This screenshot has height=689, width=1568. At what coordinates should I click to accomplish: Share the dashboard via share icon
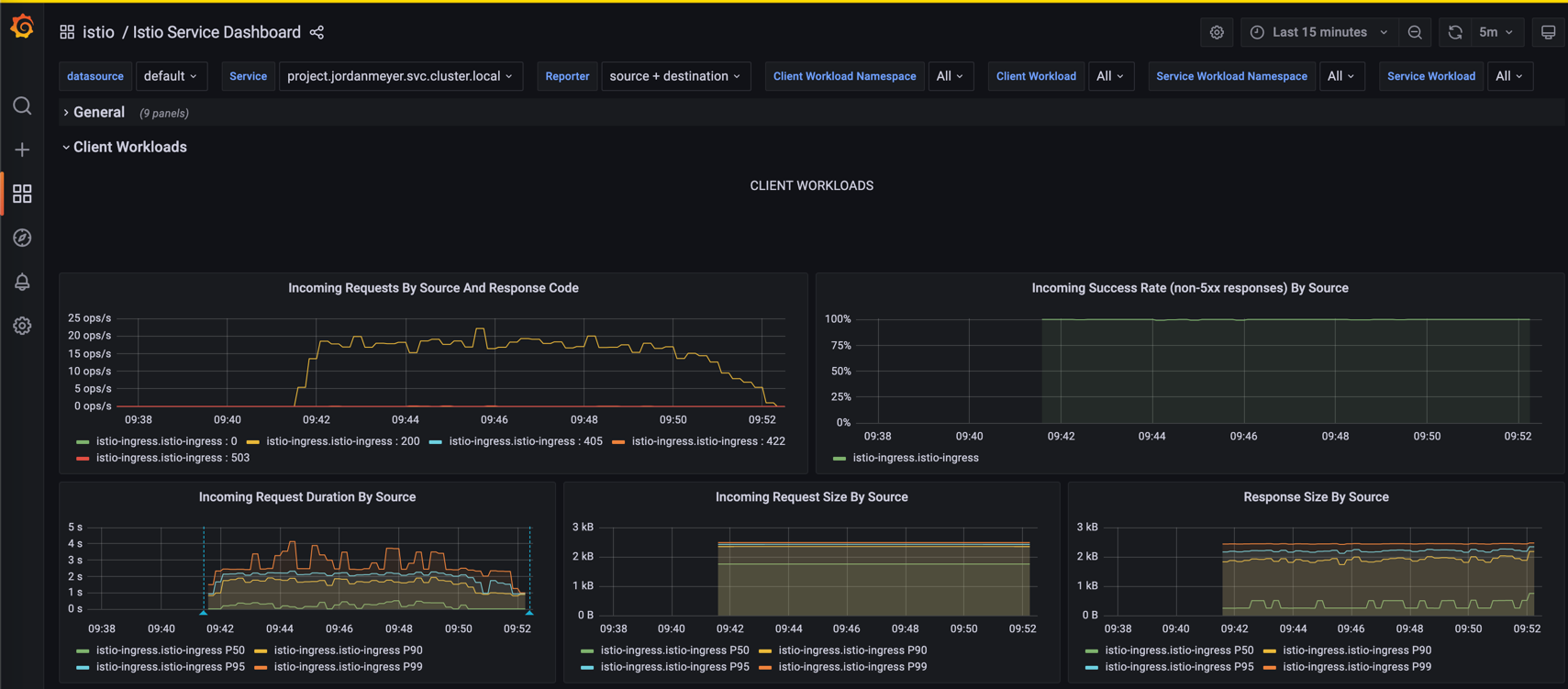coord(317,32)
